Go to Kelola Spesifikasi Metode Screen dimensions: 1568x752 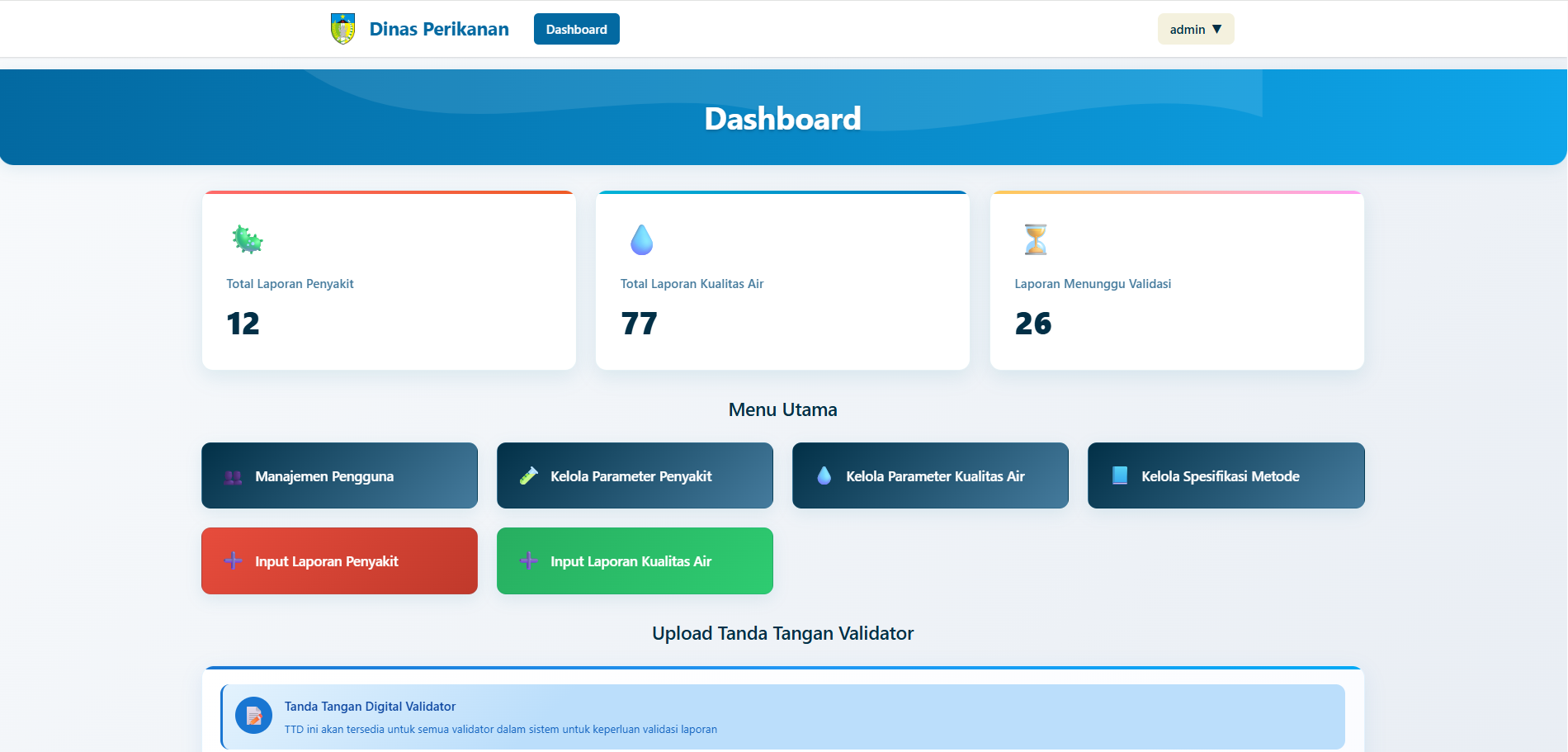pos(1226,476)
